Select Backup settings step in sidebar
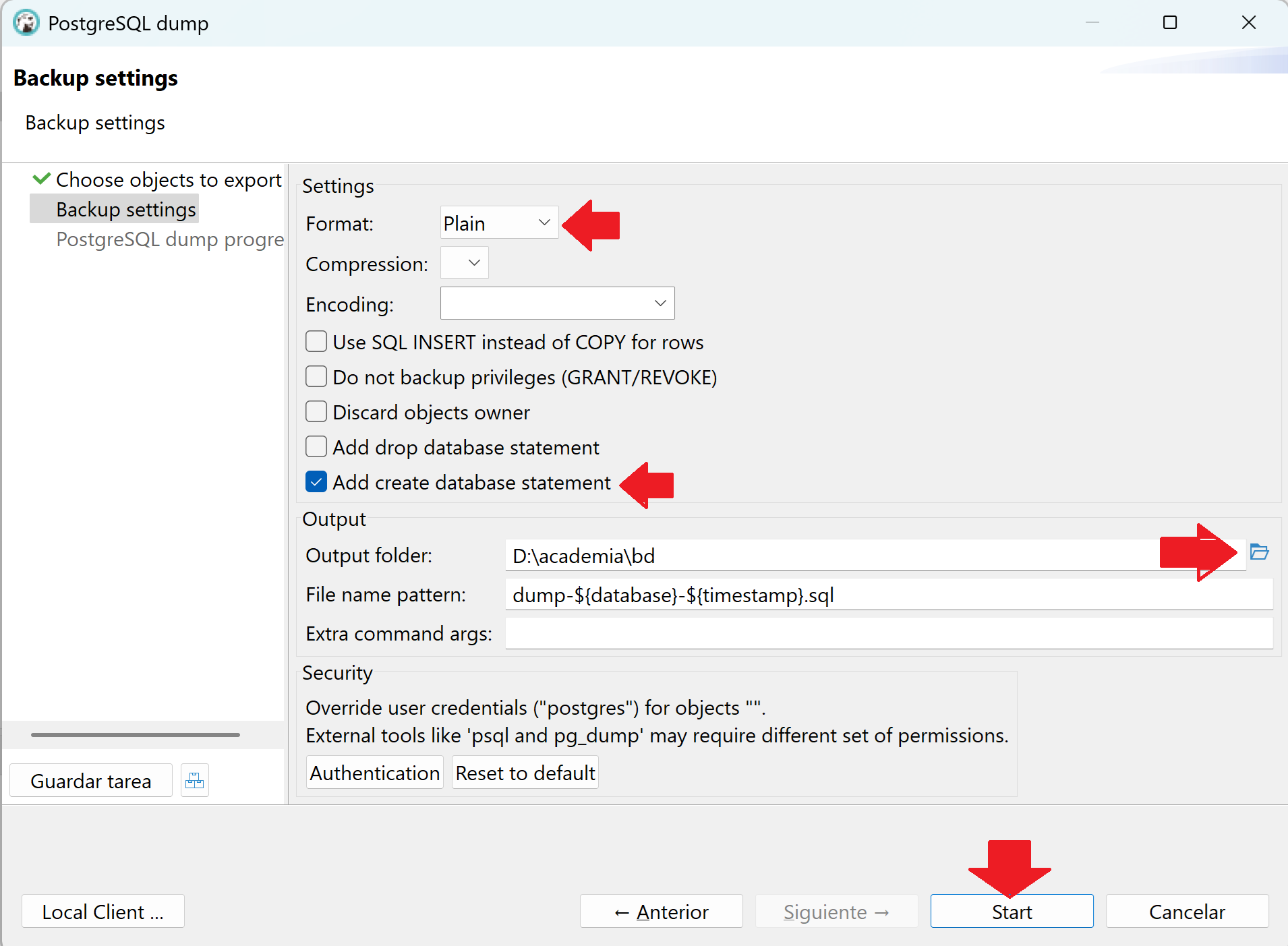Screen dimensions: 1288x946 [126, 209]
